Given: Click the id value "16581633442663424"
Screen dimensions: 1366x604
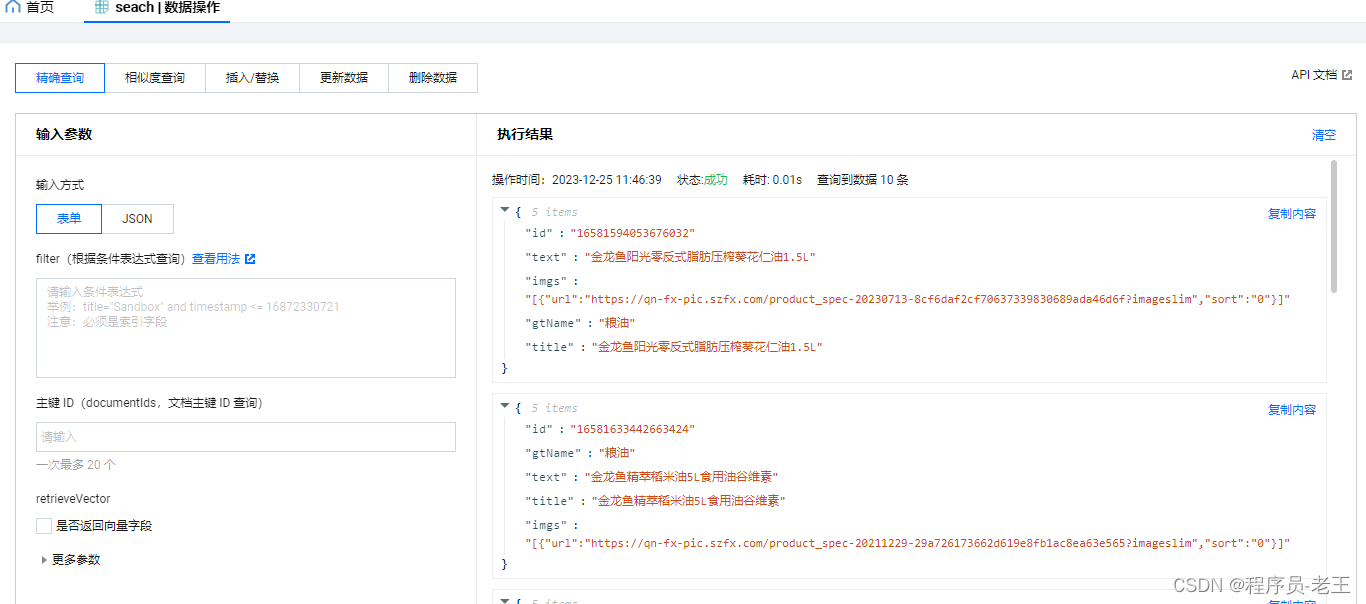Looking at the screenshot, I should click(632, 429).
